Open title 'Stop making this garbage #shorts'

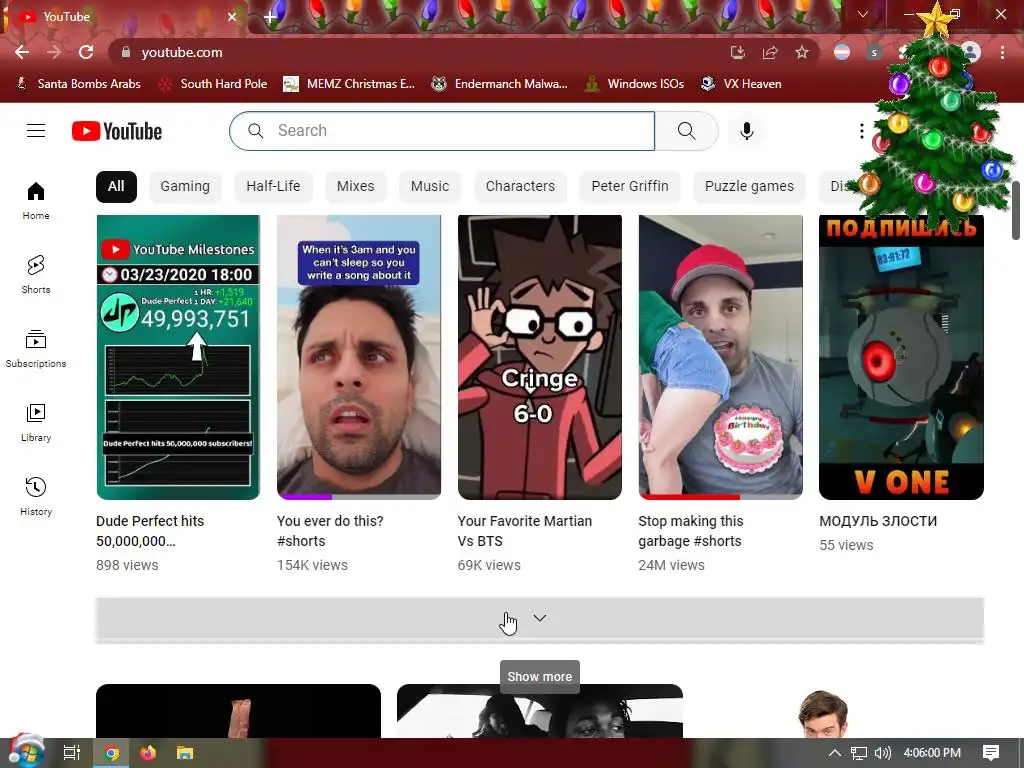coord(691,531)
